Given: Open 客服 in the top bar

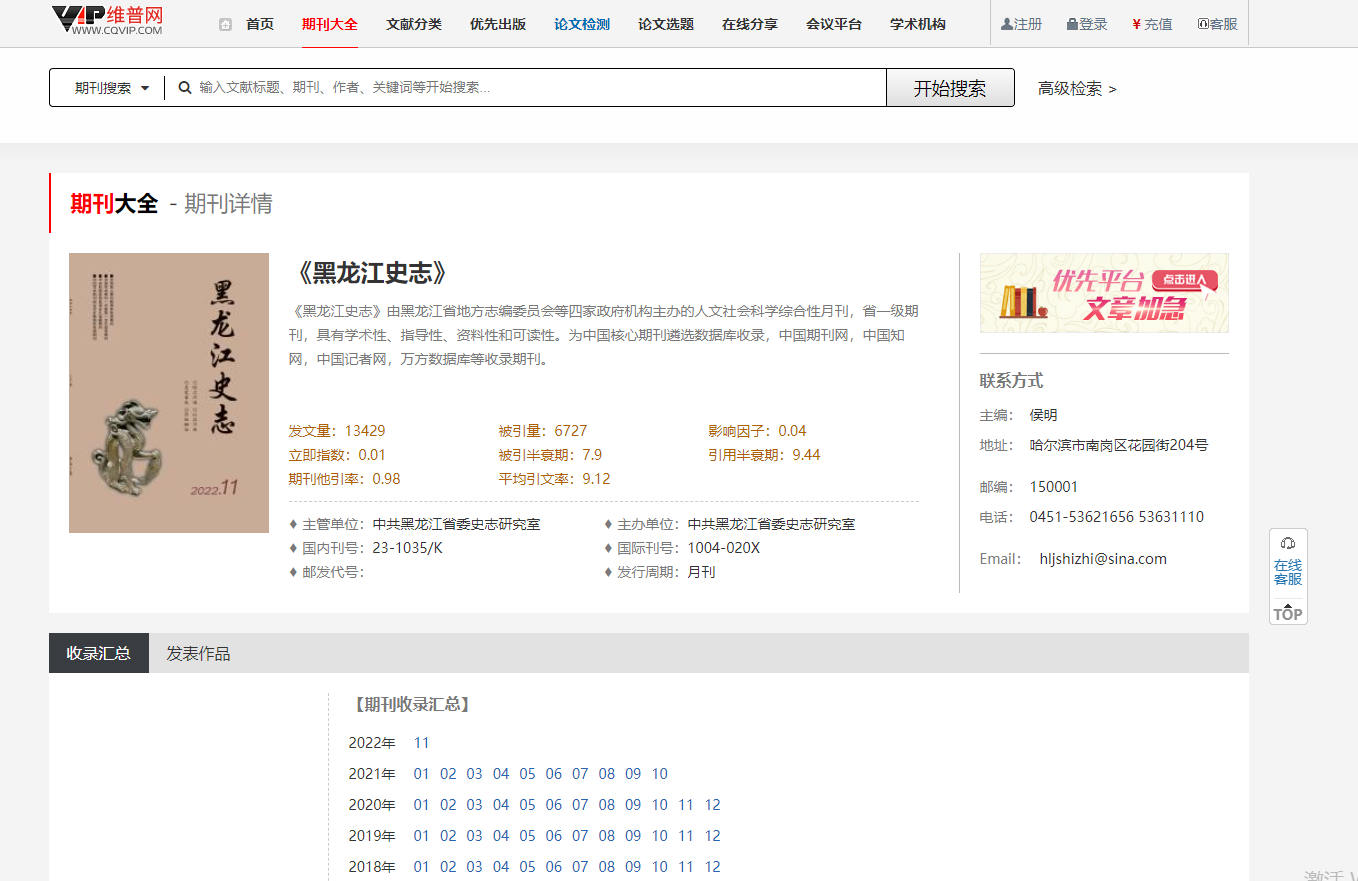Looking at the screenshot, I should 1217,24.
